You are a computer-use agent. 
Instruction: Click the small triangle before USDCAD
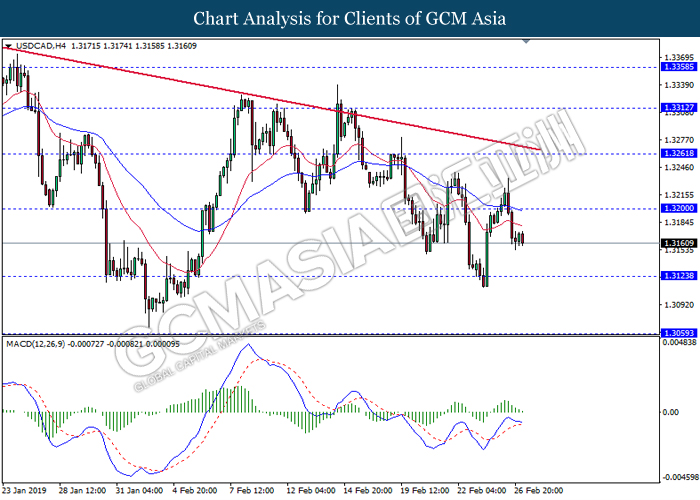8,46
